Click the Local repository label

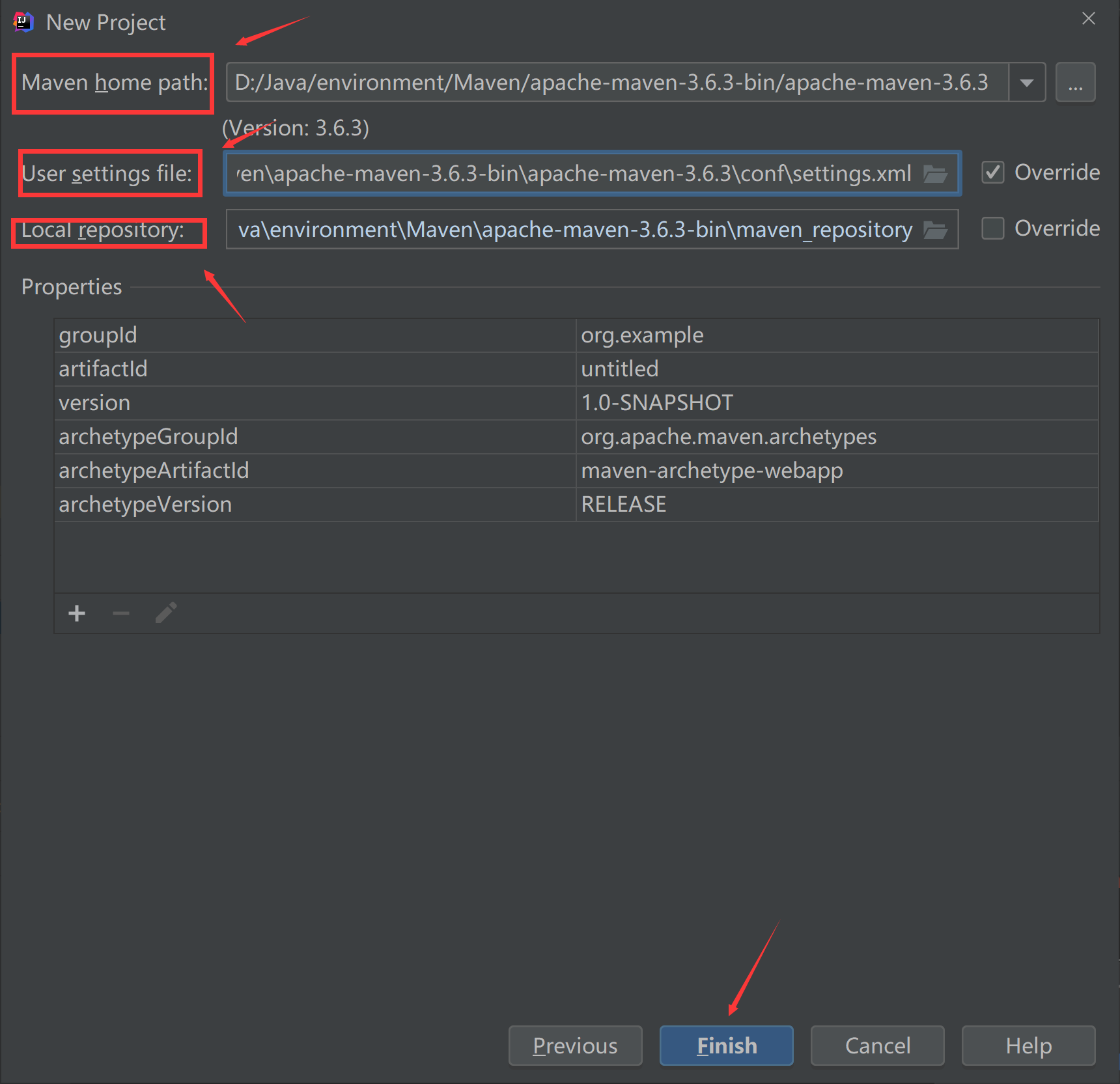(x=103, y=230)
